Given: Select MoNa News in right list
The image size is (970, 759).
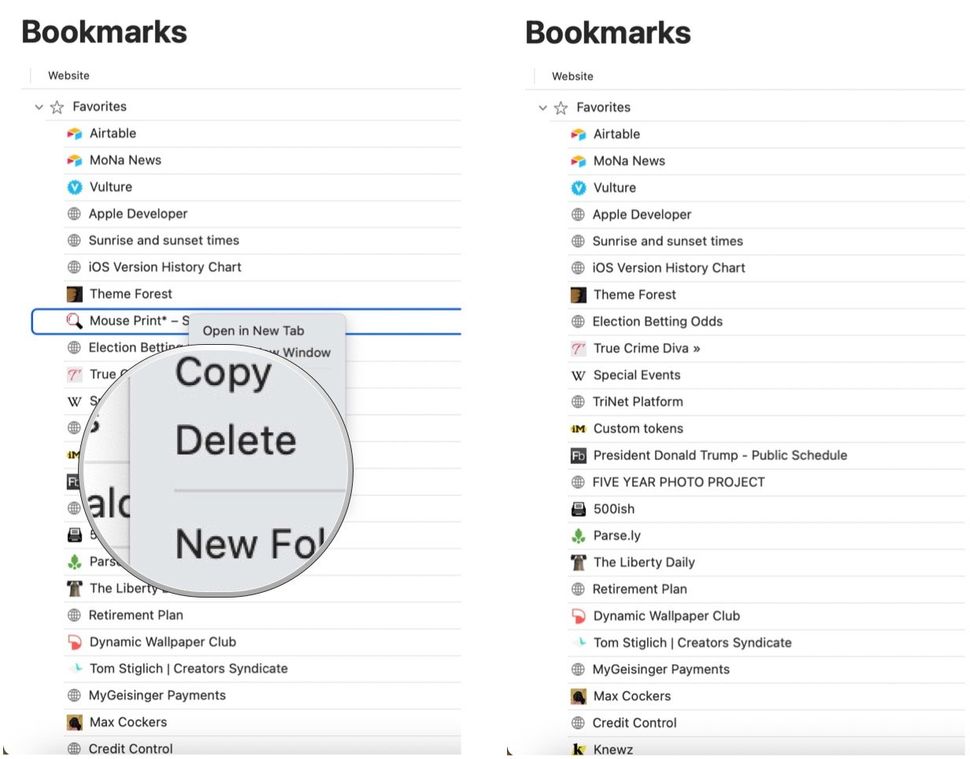Looking at the screenshot, I should (629, 161).
